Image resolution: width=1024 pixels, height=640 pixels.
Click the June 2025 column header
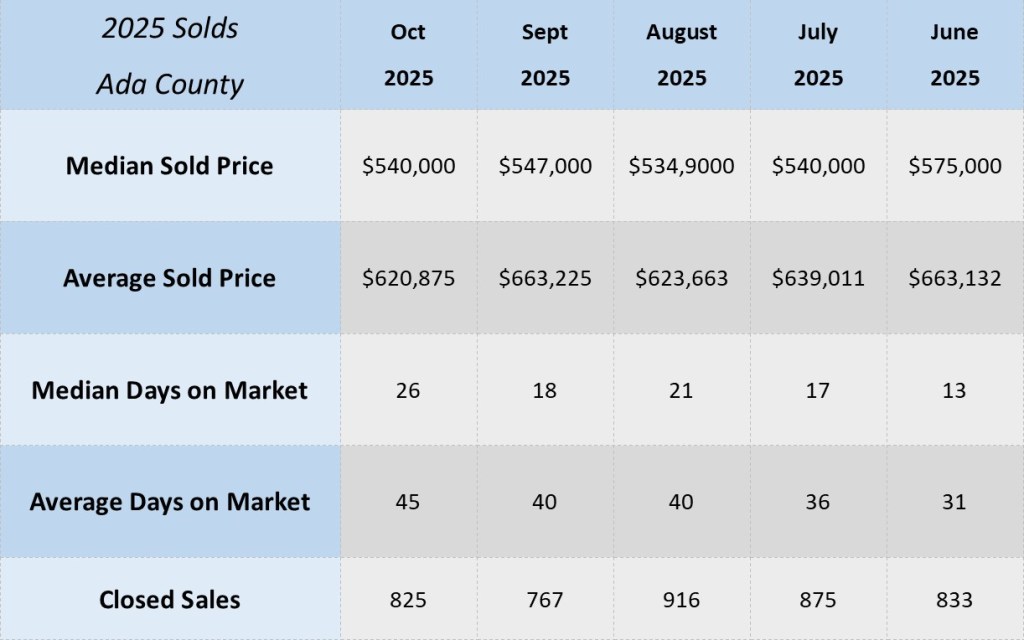954,55
